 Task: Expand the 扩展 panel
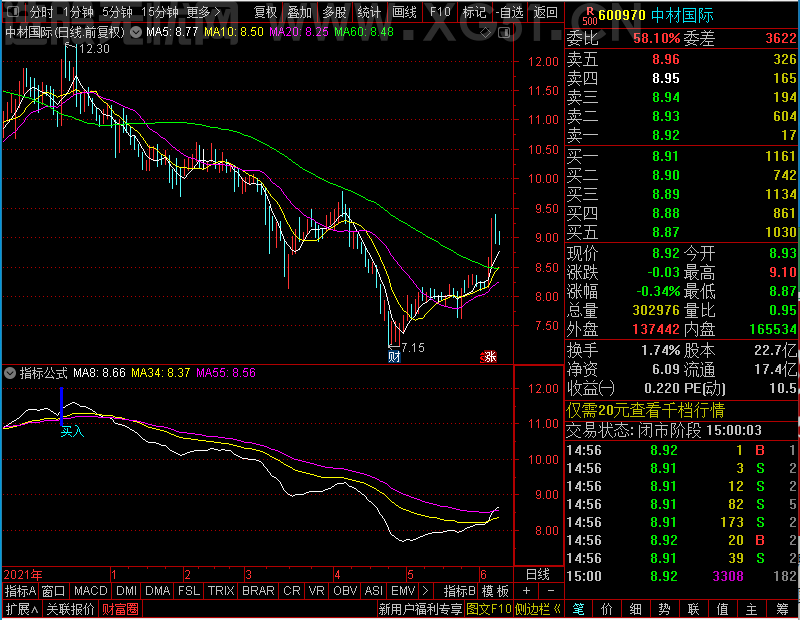pyautogui.click(x=22, y=609)
